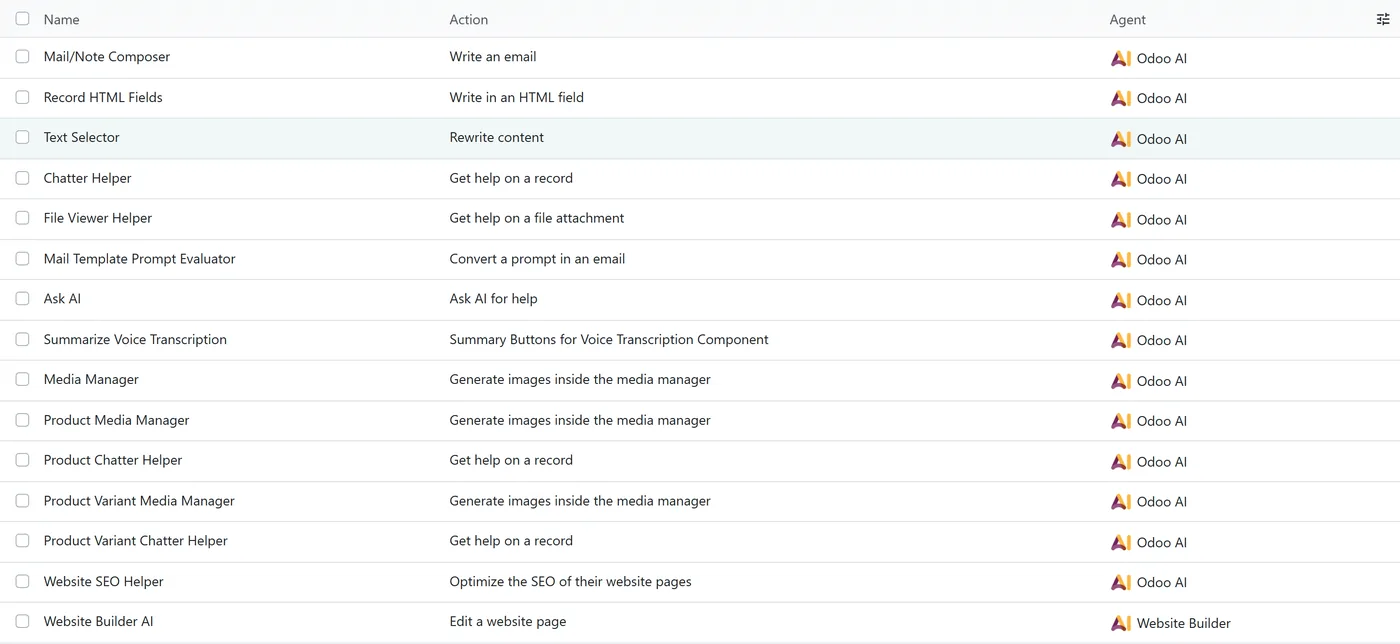Open the Record HTML Fields record
This screenshot has width=1400, height=644.
103,97
